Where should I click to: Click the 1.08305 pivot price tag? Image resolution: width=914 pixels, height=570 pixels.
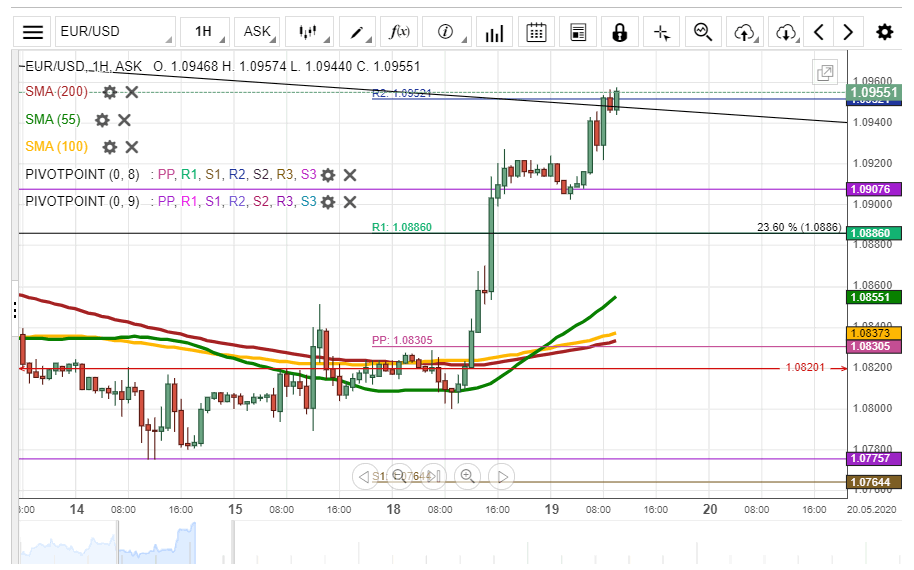point(874,346)
